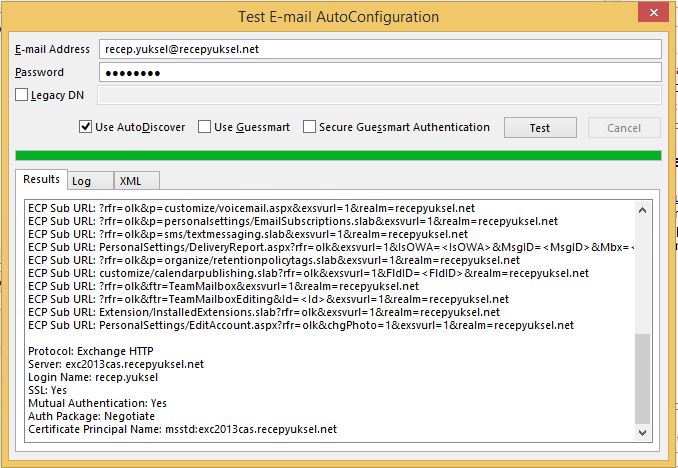Open the XML tab

pyautogui.click(x=137, y=181)
